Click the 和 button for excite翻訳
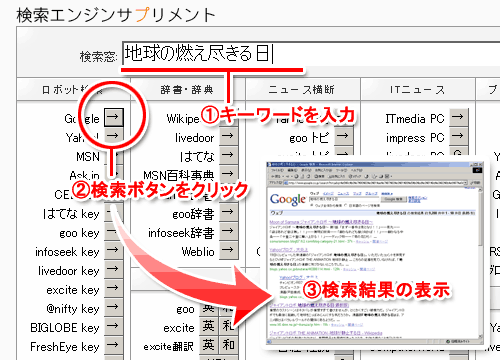Viewport: 500px width, 360px height. 229,345
